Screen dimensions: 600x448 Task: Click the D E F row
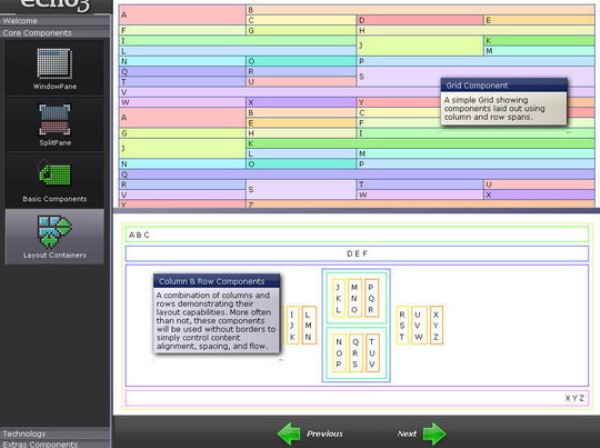coord(357,254)
